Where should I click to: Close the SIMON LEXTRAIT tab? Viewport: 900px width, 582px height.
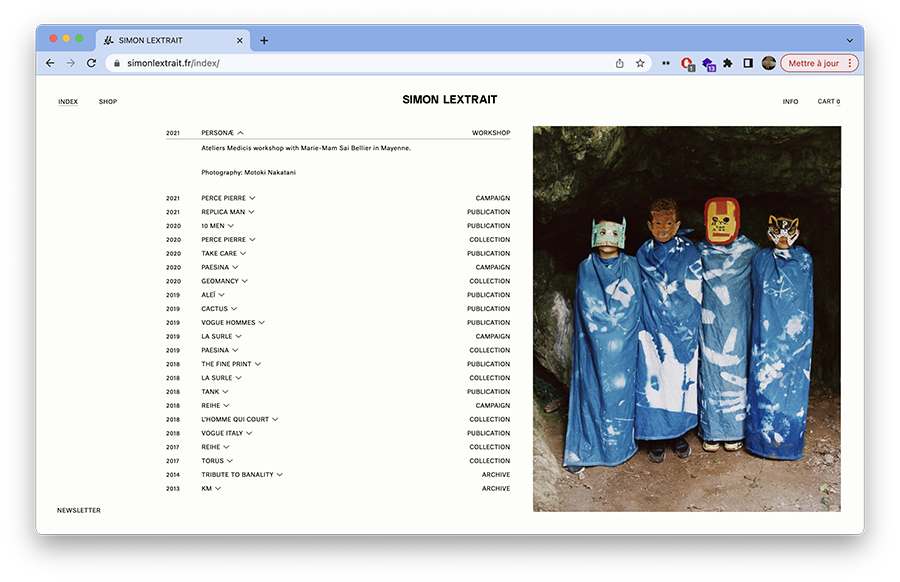[239, 40]
